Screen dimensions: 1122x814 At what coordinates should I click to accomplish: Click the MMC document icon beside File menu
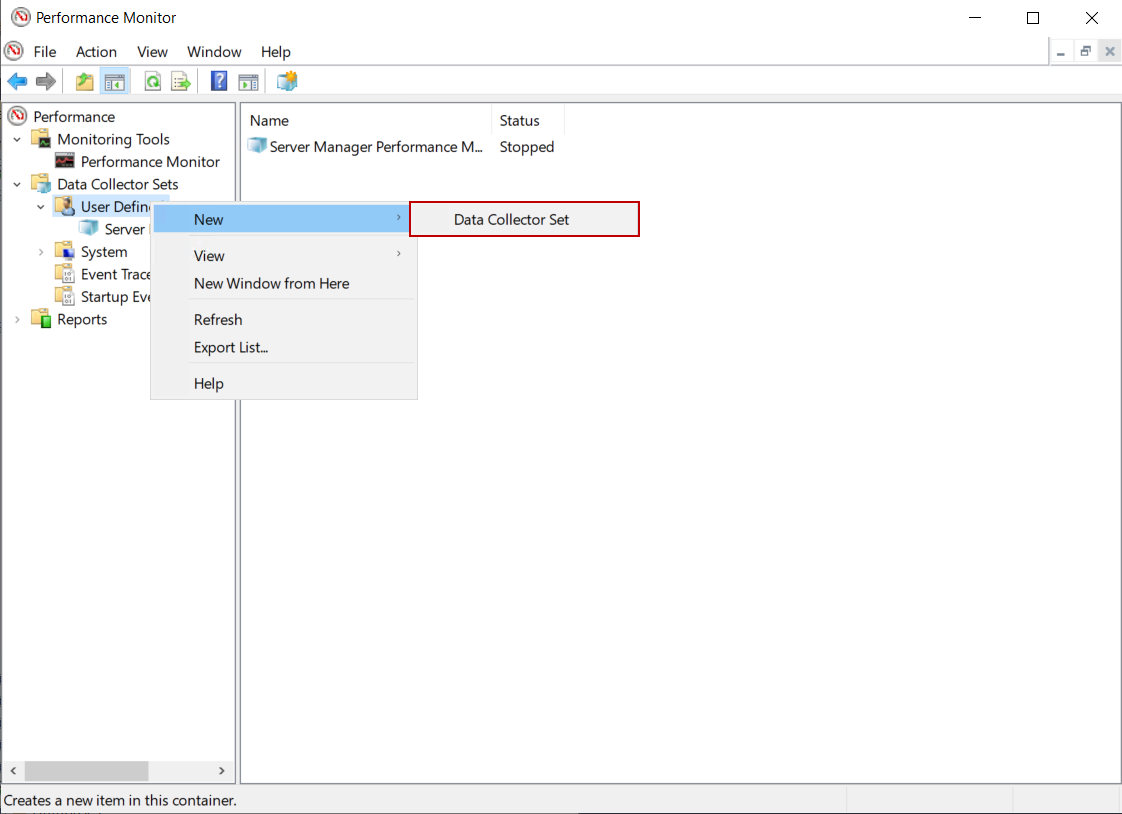click(14, 51)
